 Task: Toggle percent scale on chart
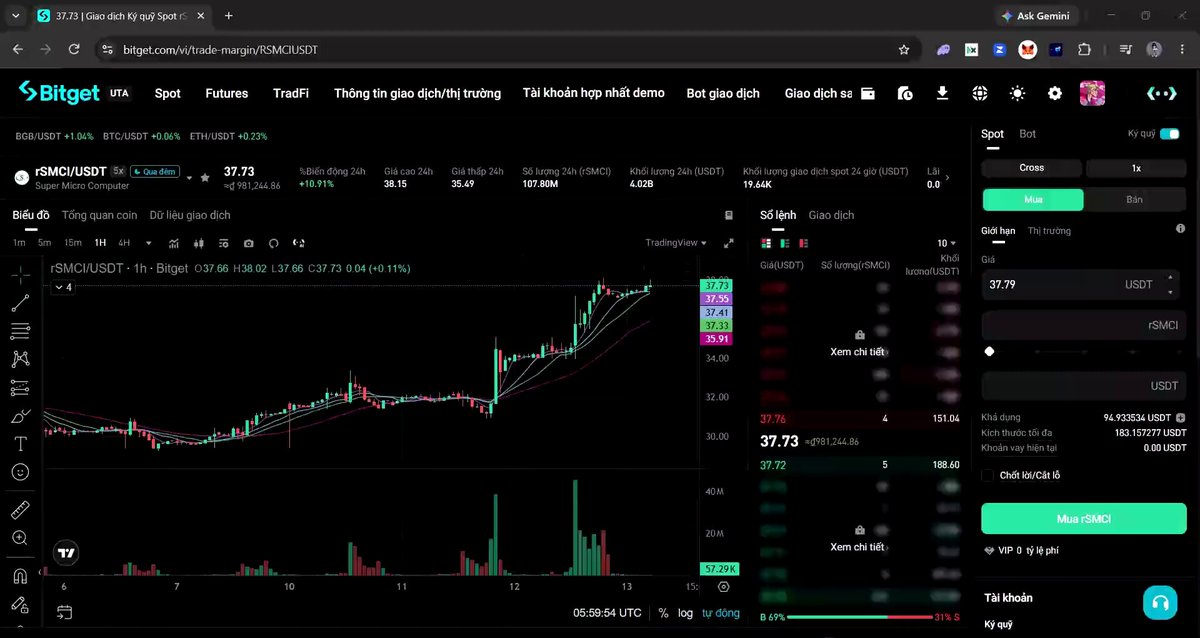click(x=663, y=613)
